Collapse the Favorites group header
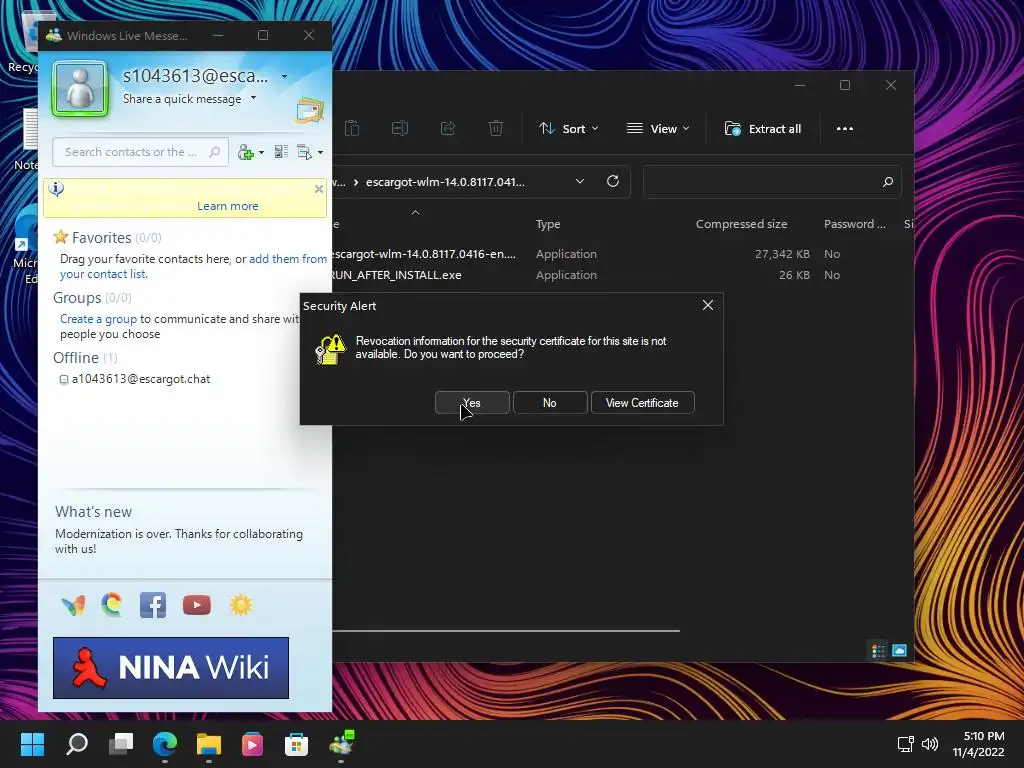 click(x=101, y=238)
